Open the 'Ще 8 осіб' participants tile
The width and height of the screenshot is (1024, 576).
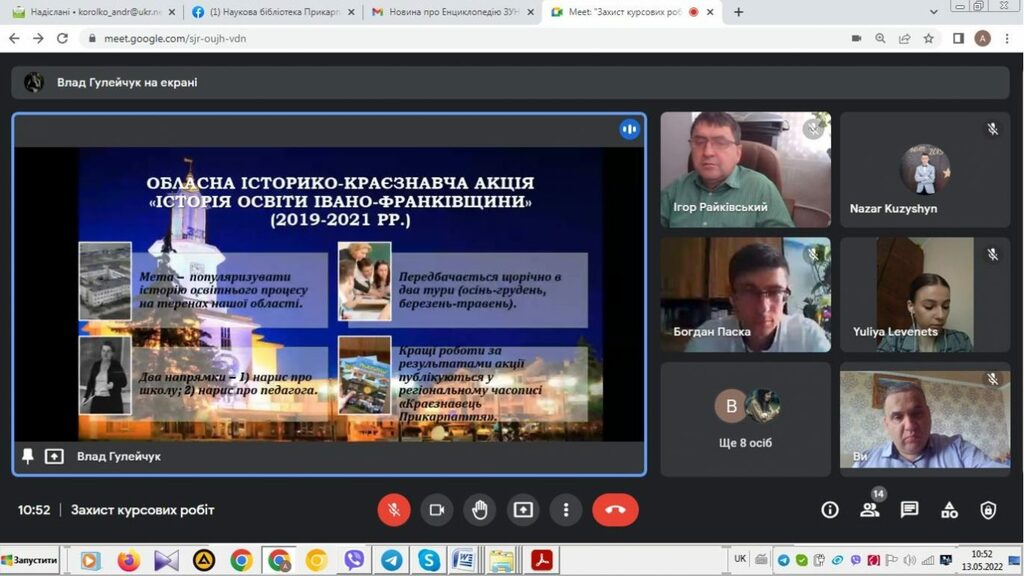[x=745, y=418]
